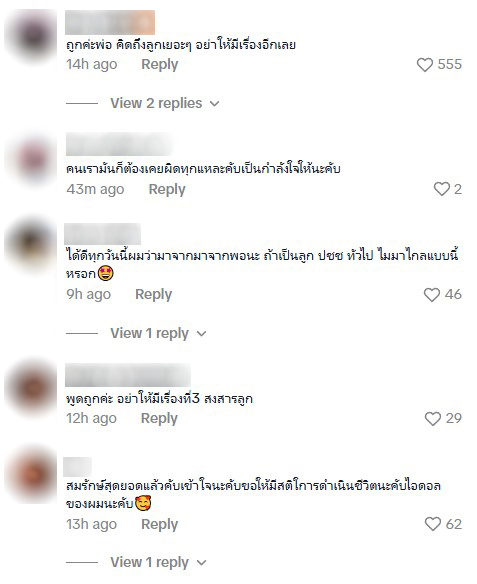Viewport: 477px width, 584px height.
Task: Expand View 1 reply under 13h comment
Action: pos(158,562)
